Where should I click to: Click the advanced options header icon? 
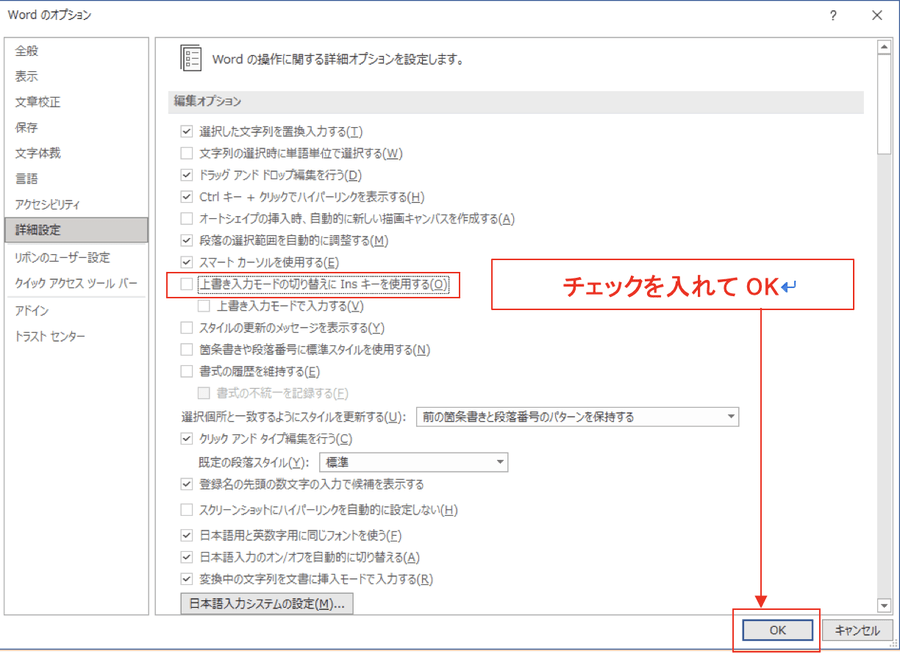[x=191, y=59]
